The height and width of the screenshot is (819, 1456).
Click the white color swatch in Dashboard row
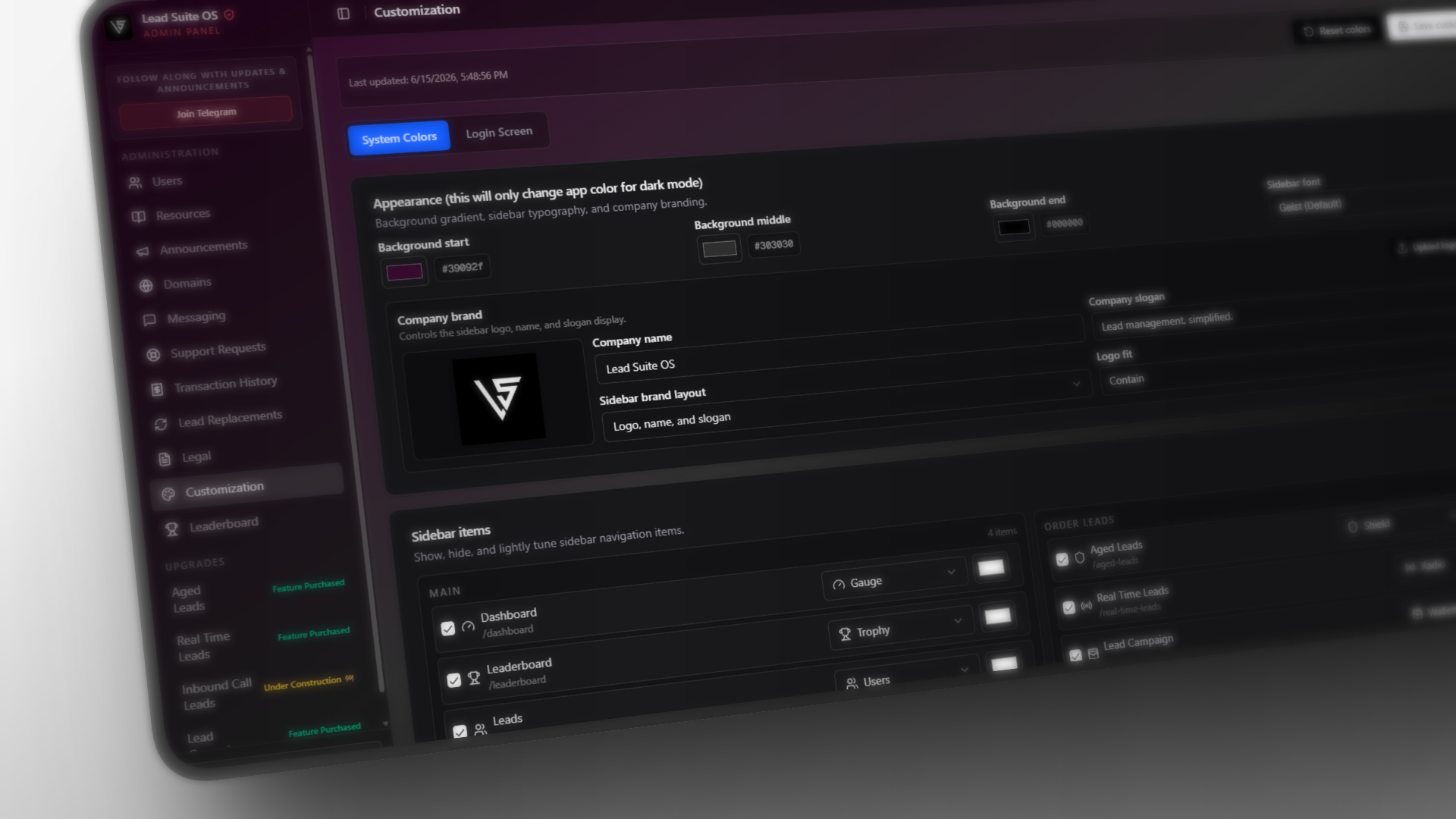tap(990, 568)
